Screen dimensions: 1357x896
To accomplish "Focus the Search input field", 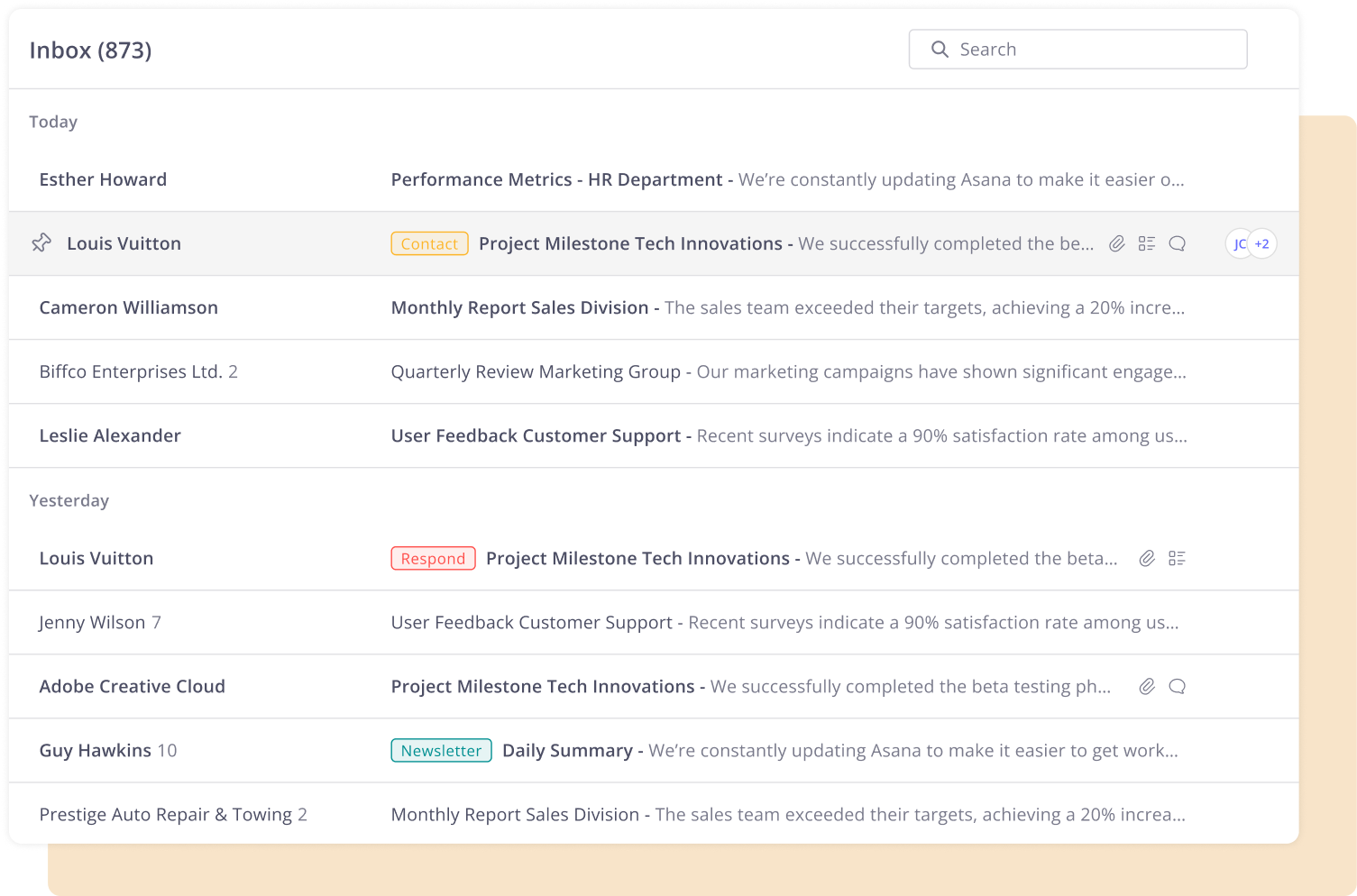I will click(x=1077, y=50).
